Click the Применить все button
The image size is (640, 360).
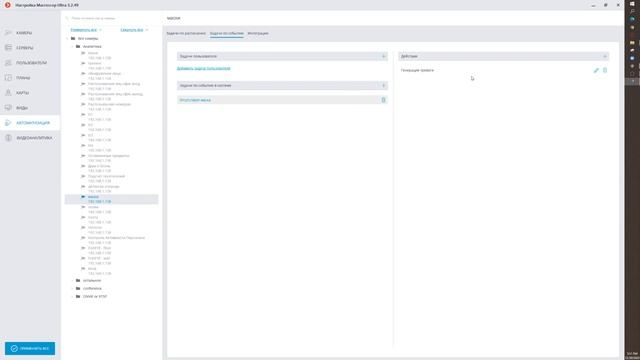point(30,349)
